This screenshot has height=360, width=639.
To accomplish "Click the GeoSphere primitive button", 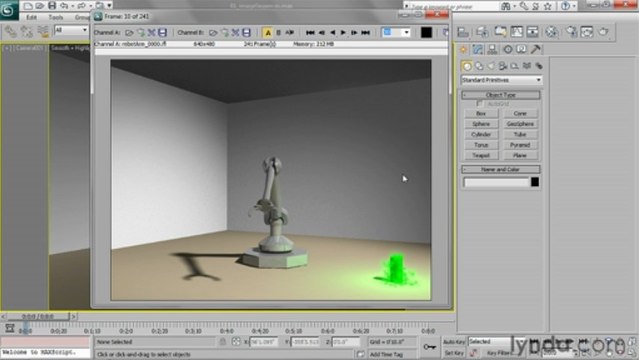I will click(520, 124).
